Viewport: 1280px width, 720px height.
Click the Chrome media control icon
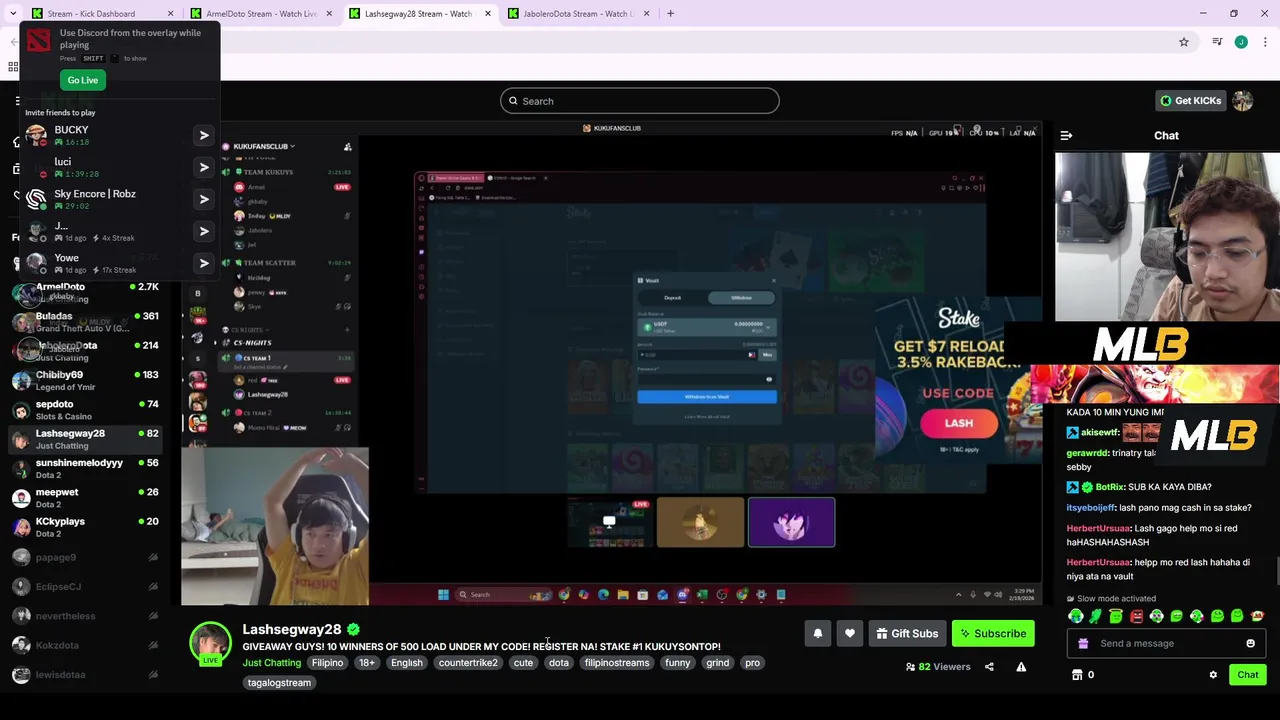[x=1217, y=42]
